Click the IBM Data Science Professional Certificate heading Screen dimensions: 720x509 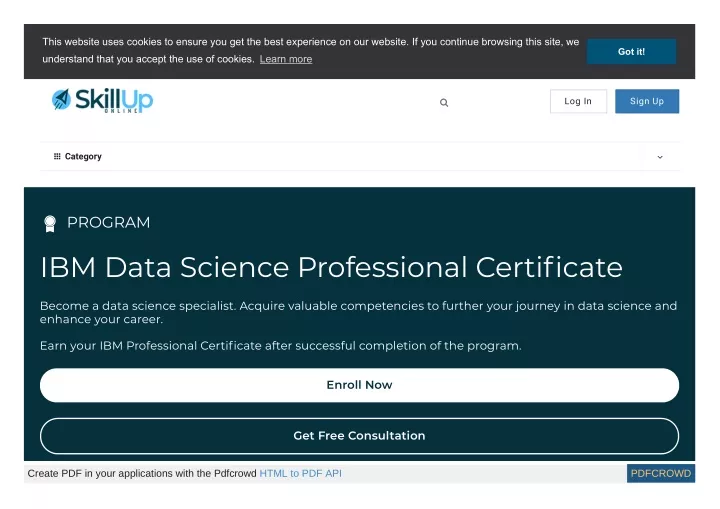331,267
